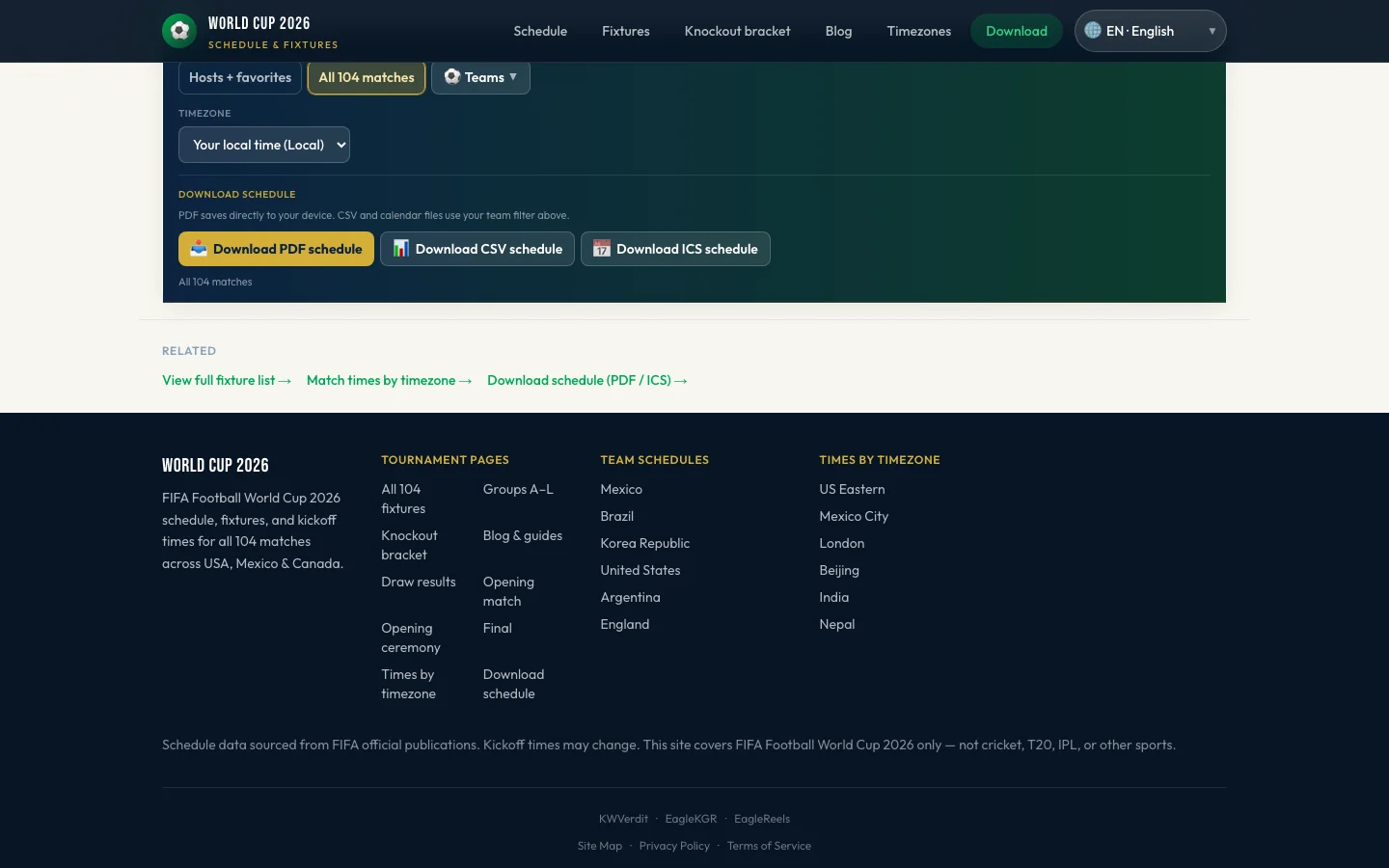Click the footer World Cup 2026 heading
1389x868 pixels.
215,465
